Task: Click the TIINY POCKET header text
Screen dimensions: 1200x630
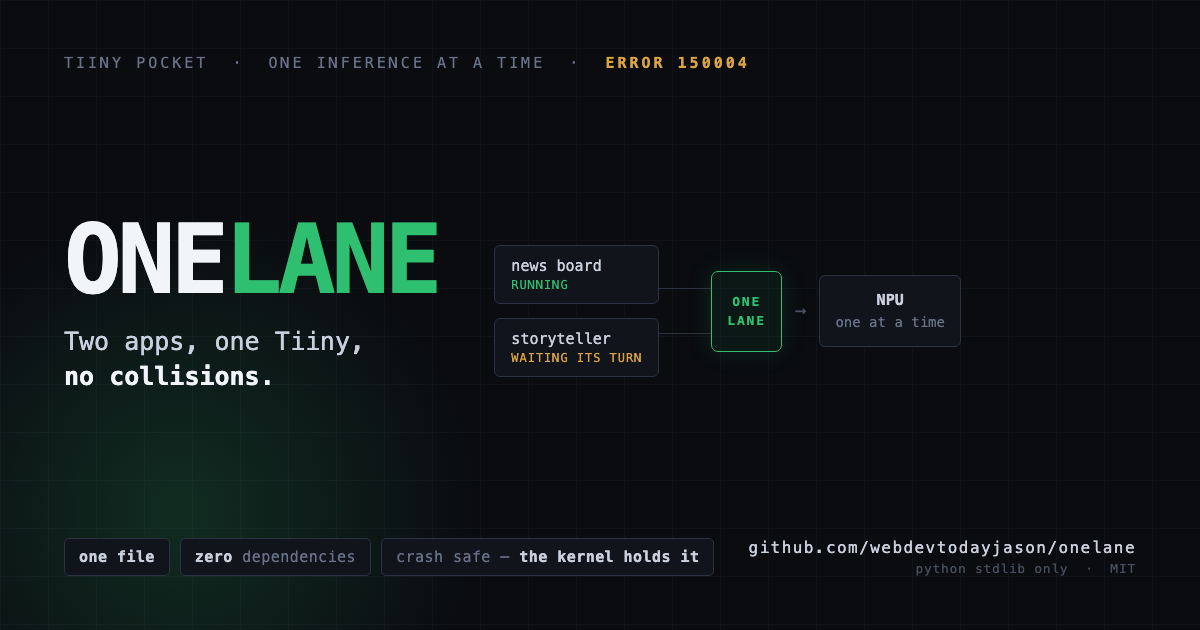Action: [135, 62]
